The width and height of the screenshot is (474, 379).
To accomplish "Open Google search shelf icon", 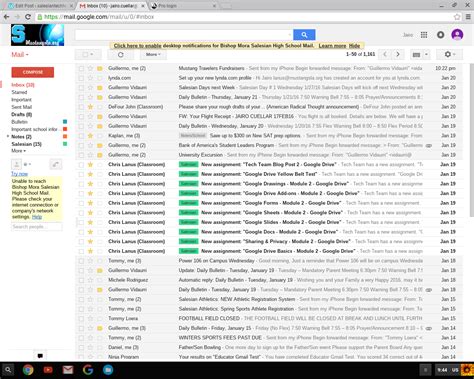I will (x=88, y=370).
